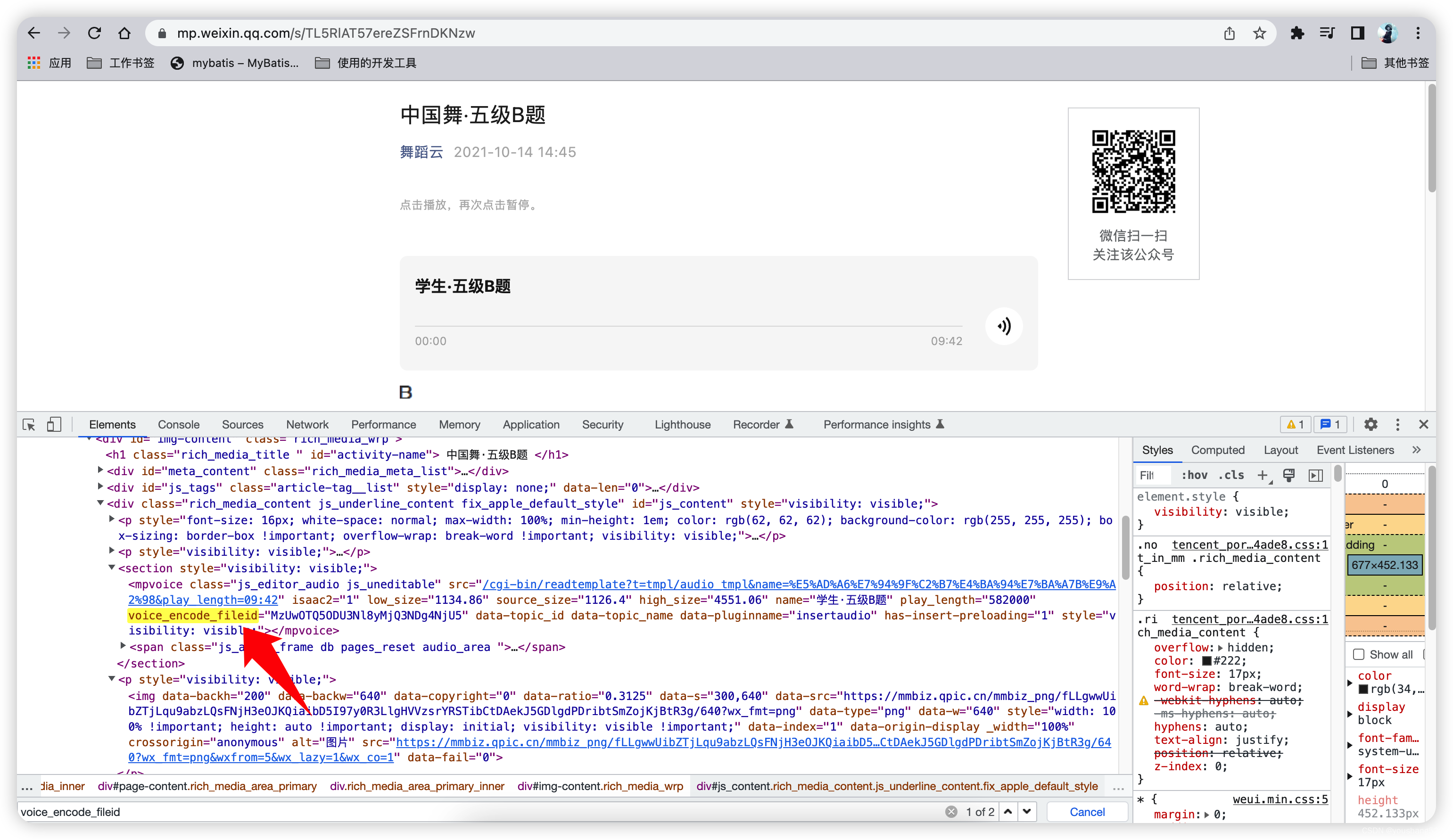Click Cancel in the search bar
The image size is (1453, 840).
tap(1087, 812)
